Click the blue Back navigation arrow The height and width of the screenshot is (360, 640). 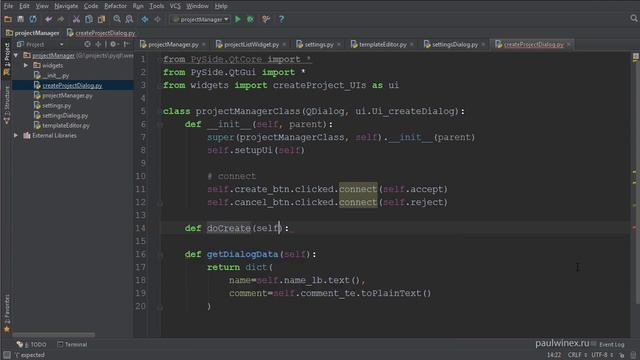click(x=145, y=19)
